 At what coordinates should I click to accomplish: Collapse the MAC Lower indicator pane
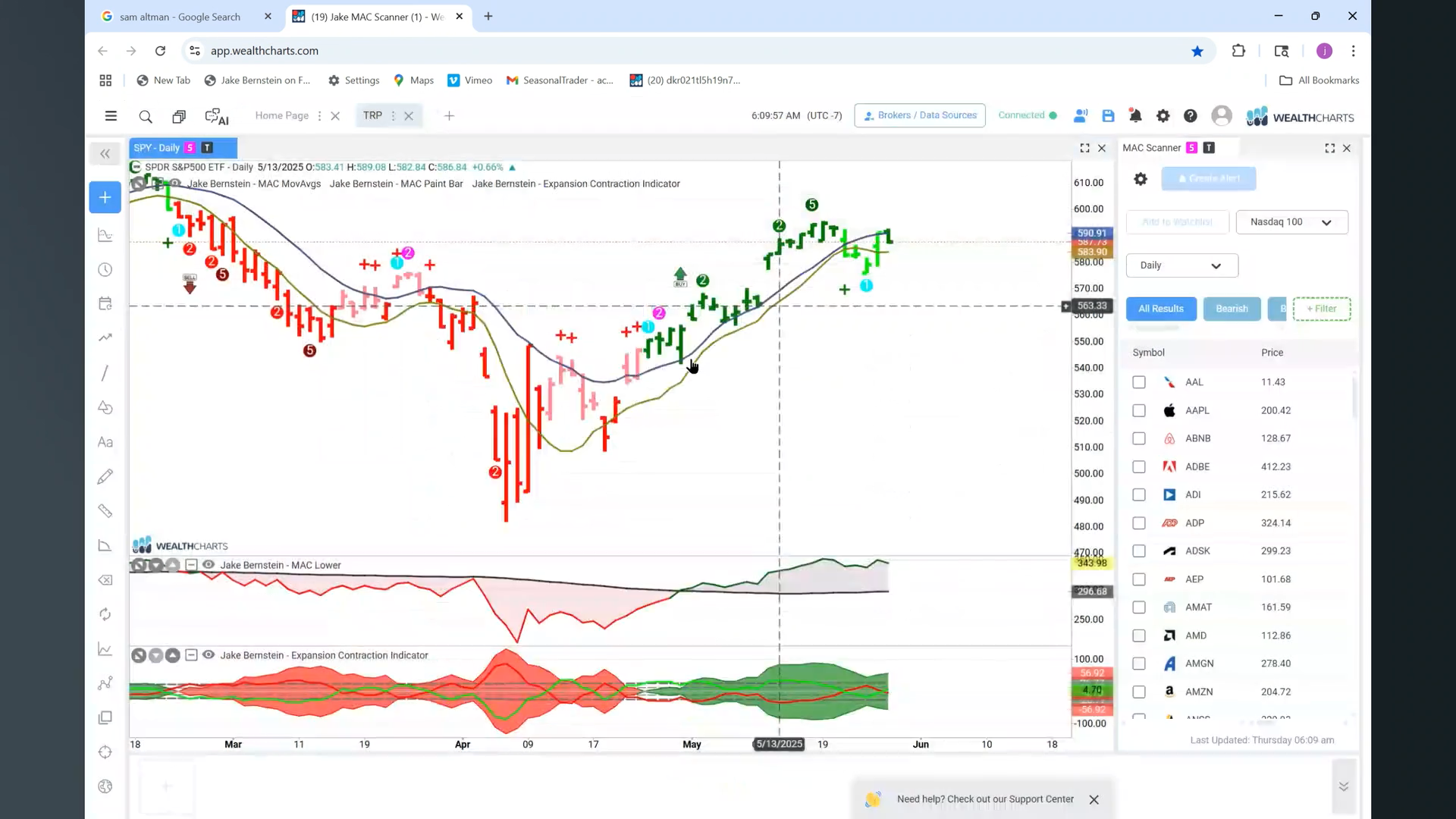[x=191, y=565]
